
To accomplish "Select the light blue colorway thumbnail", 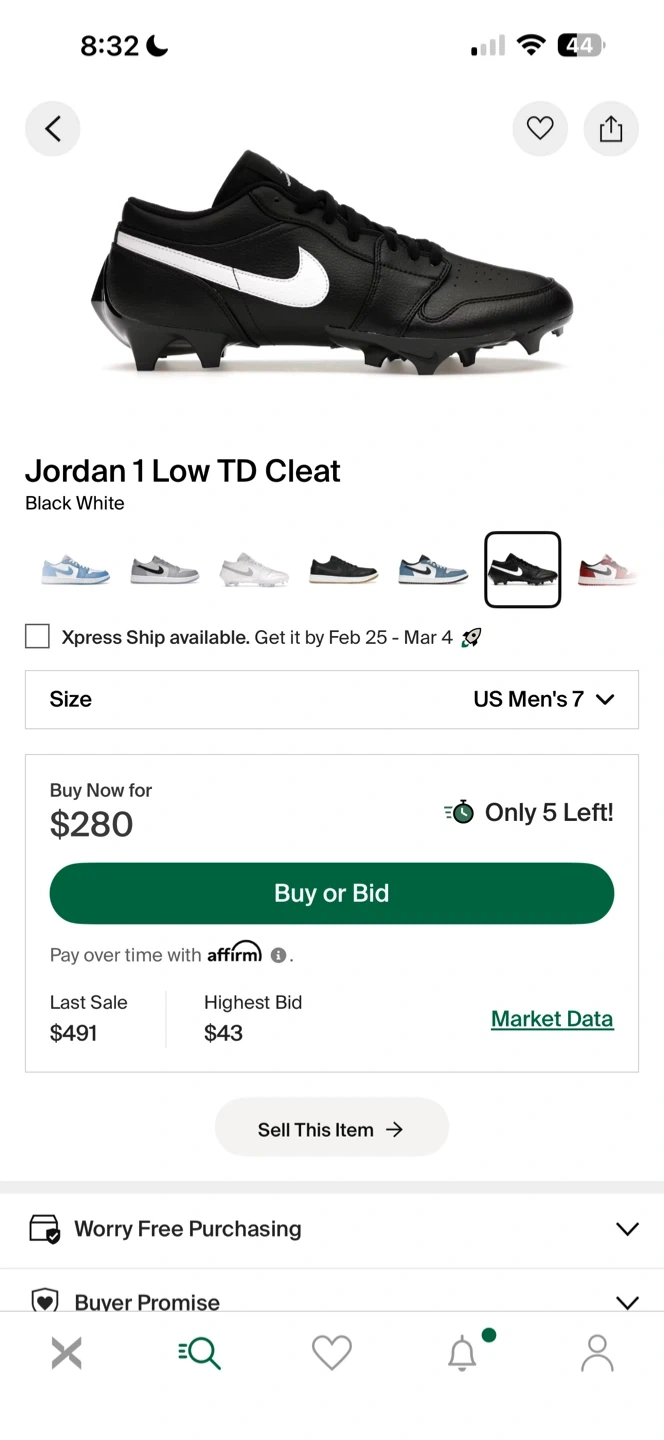I will pos(75,570).
